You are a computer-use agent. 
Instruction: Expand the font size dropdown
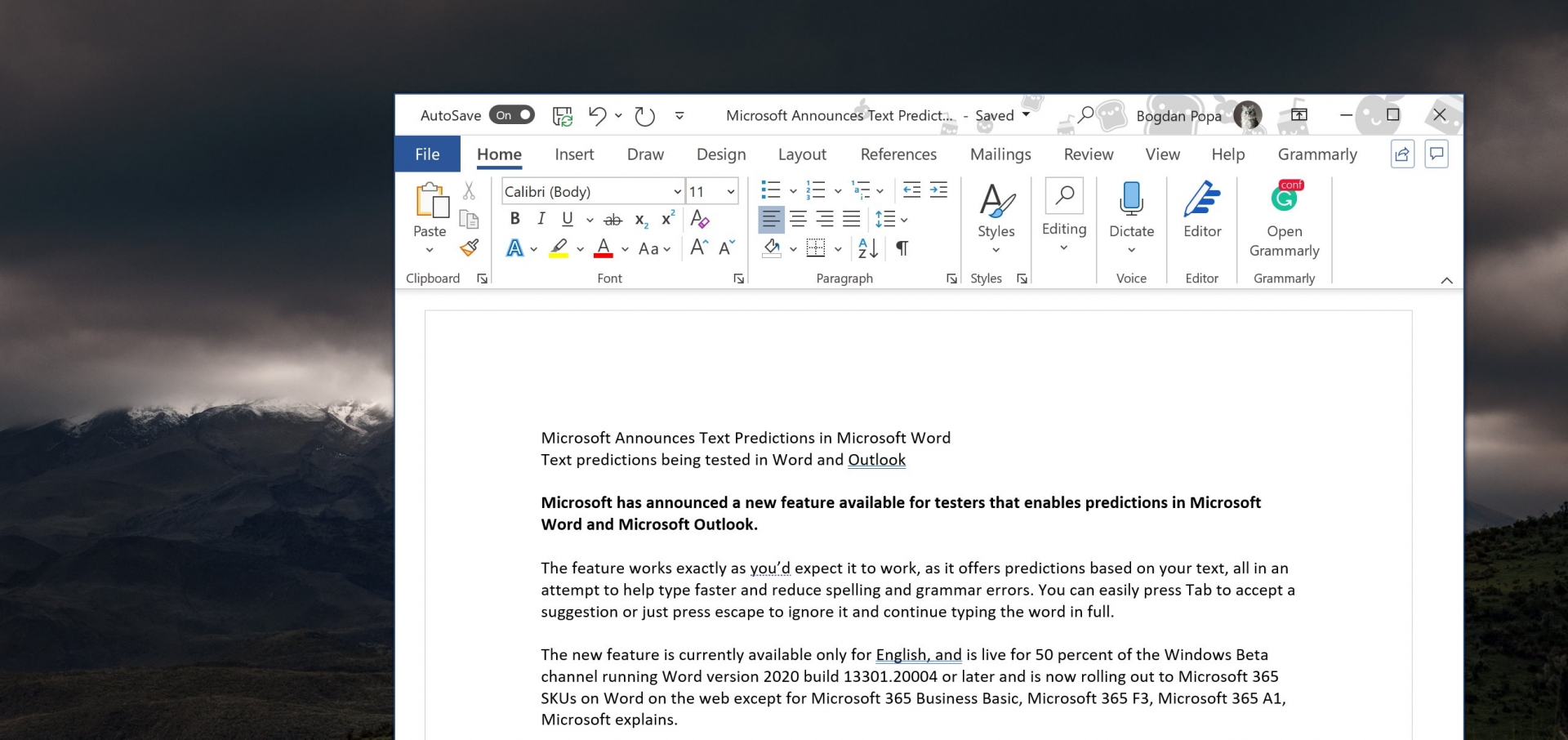730,192
